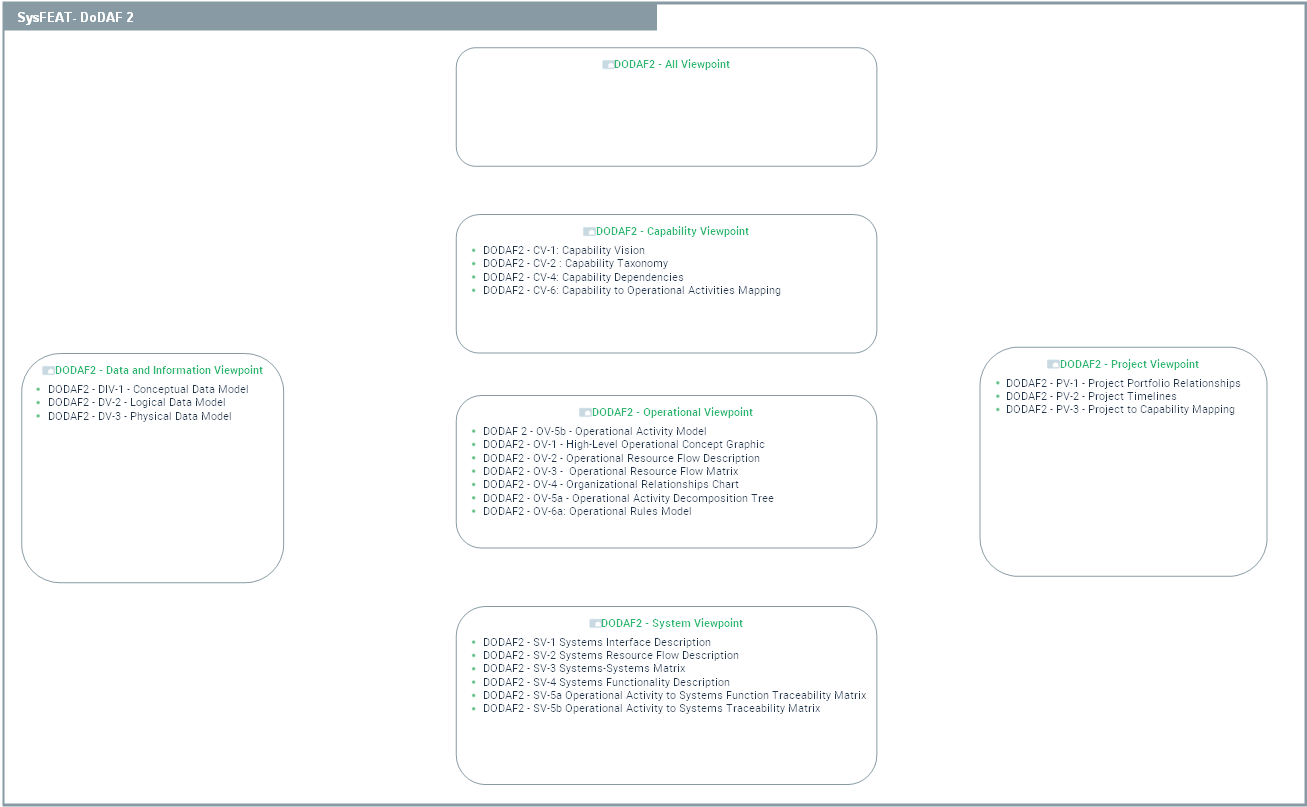Click the folder icon beside DODAF2 - All Viewpoint

point(608,65)
